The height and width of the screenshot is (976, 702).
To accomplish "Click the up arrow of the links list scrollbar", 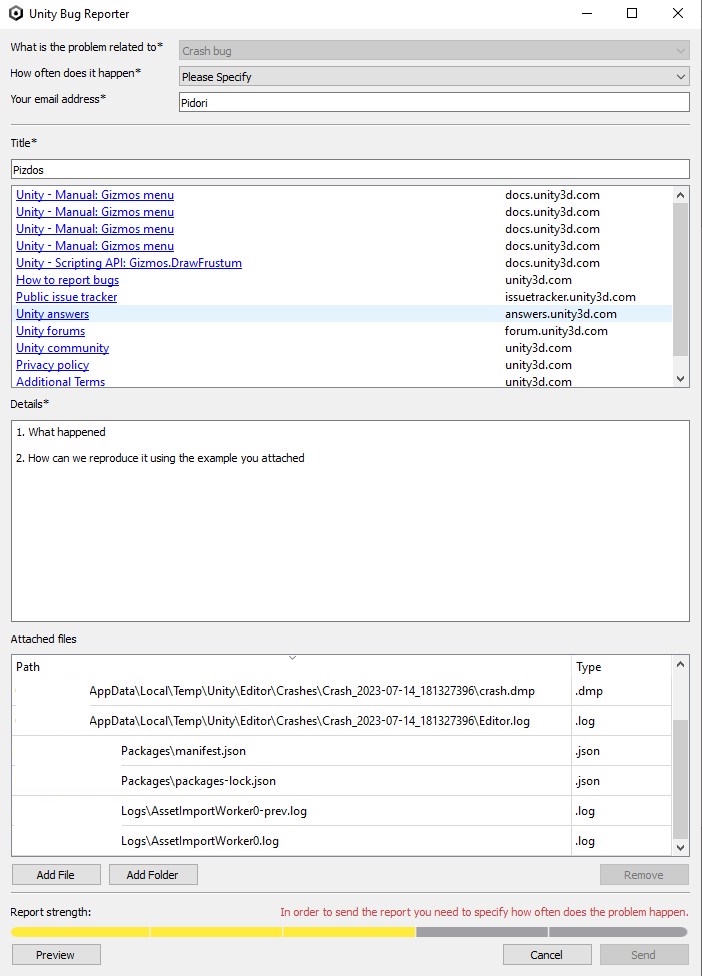I will click(680, 195).
